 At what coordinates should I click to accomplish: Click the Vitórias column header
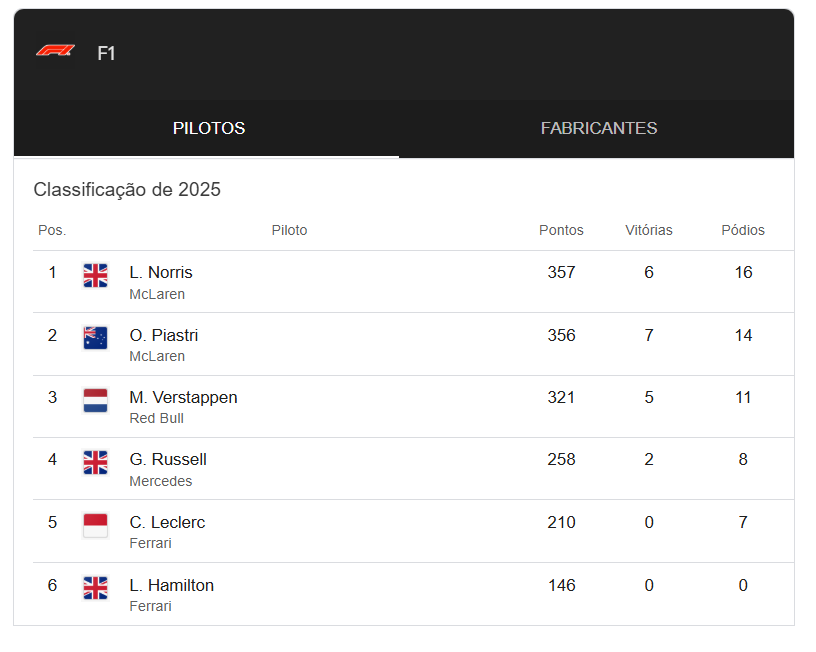(x=648, y=230)
